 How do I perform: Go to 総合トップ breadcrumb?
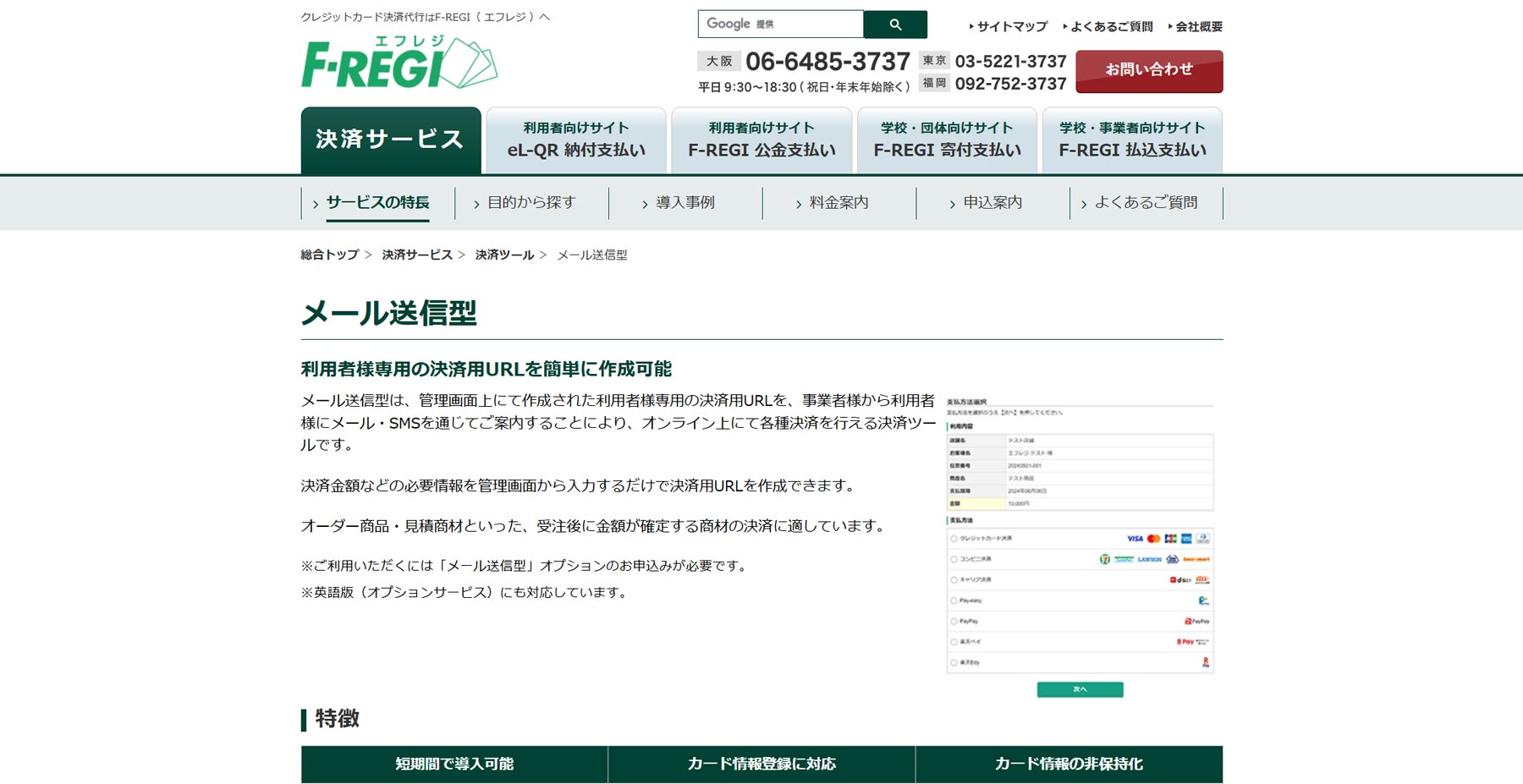pyautogui.click(x=330, y=255)
